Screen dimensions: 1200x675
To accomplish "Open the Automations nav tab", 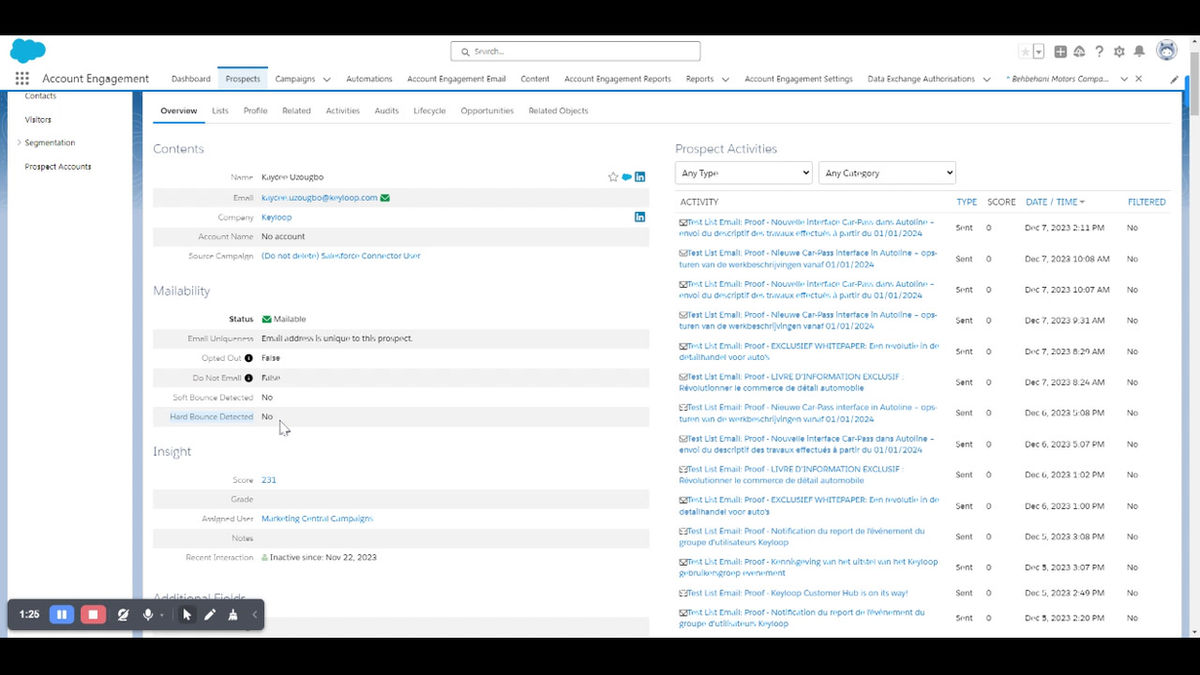I will point(369,79).
